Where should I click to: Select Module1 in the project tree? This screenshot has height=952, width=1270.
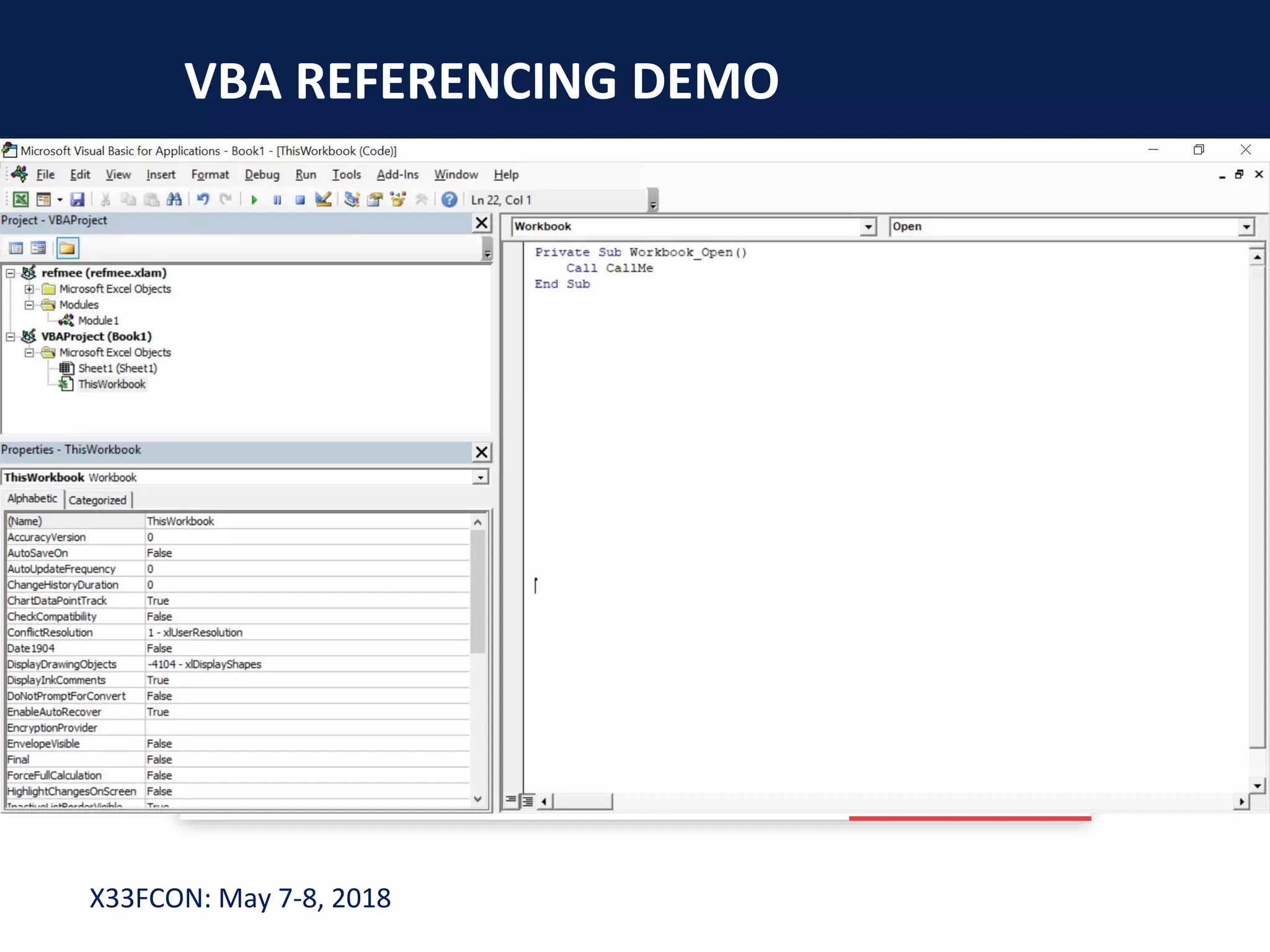click(x=98, y=320)
